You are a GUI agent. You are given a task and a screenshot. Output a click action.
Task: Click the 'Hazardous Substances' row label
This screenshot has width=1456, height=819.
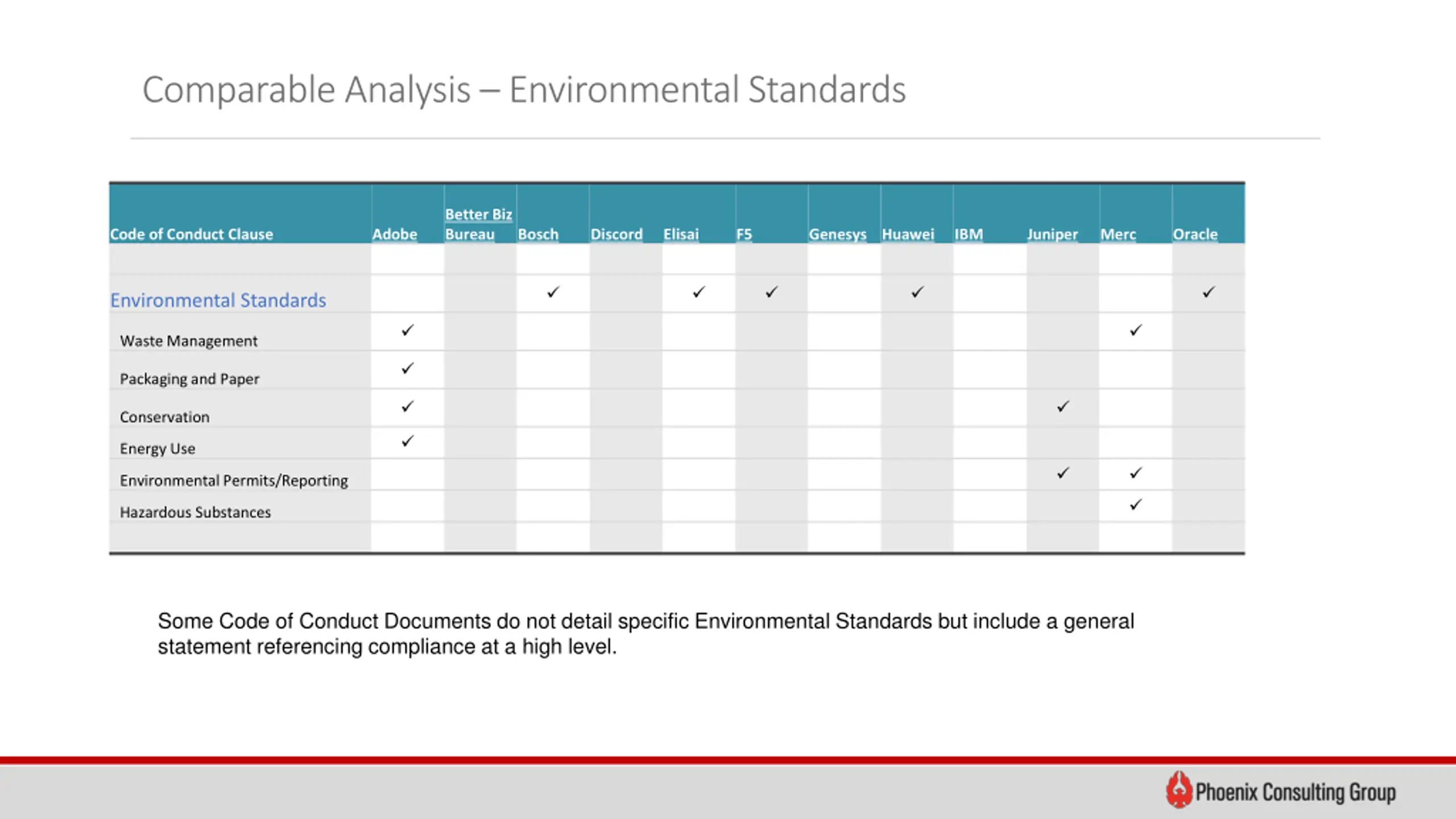pyautogui.click(x=195, y=512)
